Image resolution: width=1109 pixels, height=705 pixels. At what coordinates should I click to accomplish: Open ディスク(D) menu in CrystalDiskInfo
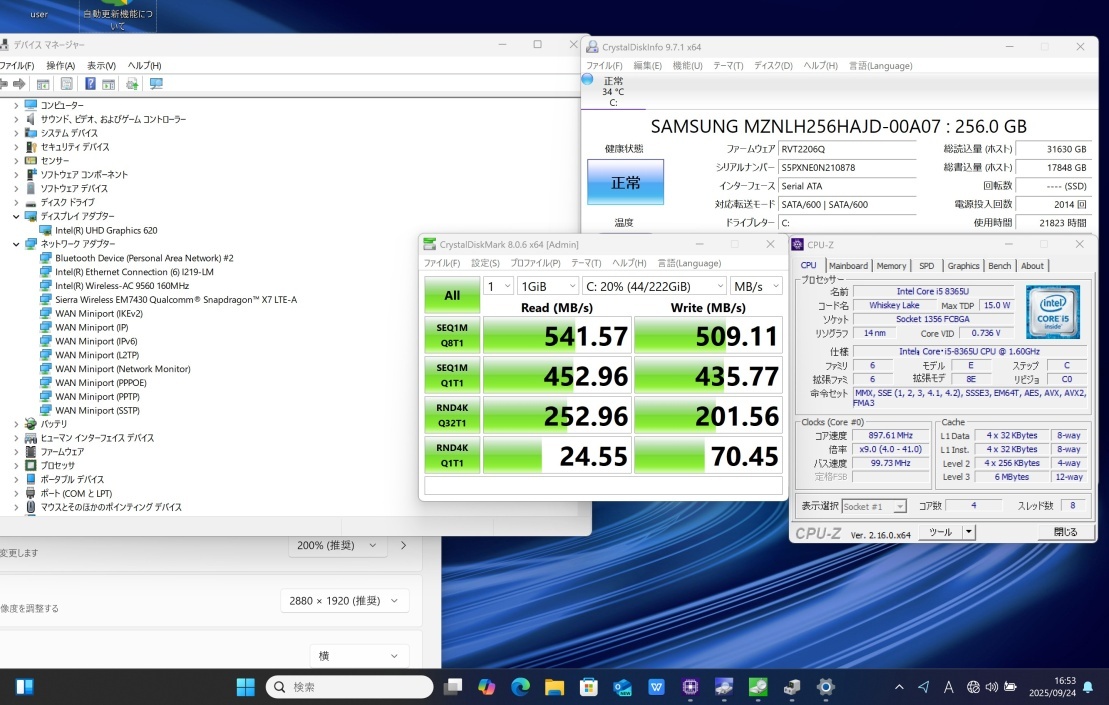pos(773,66)
